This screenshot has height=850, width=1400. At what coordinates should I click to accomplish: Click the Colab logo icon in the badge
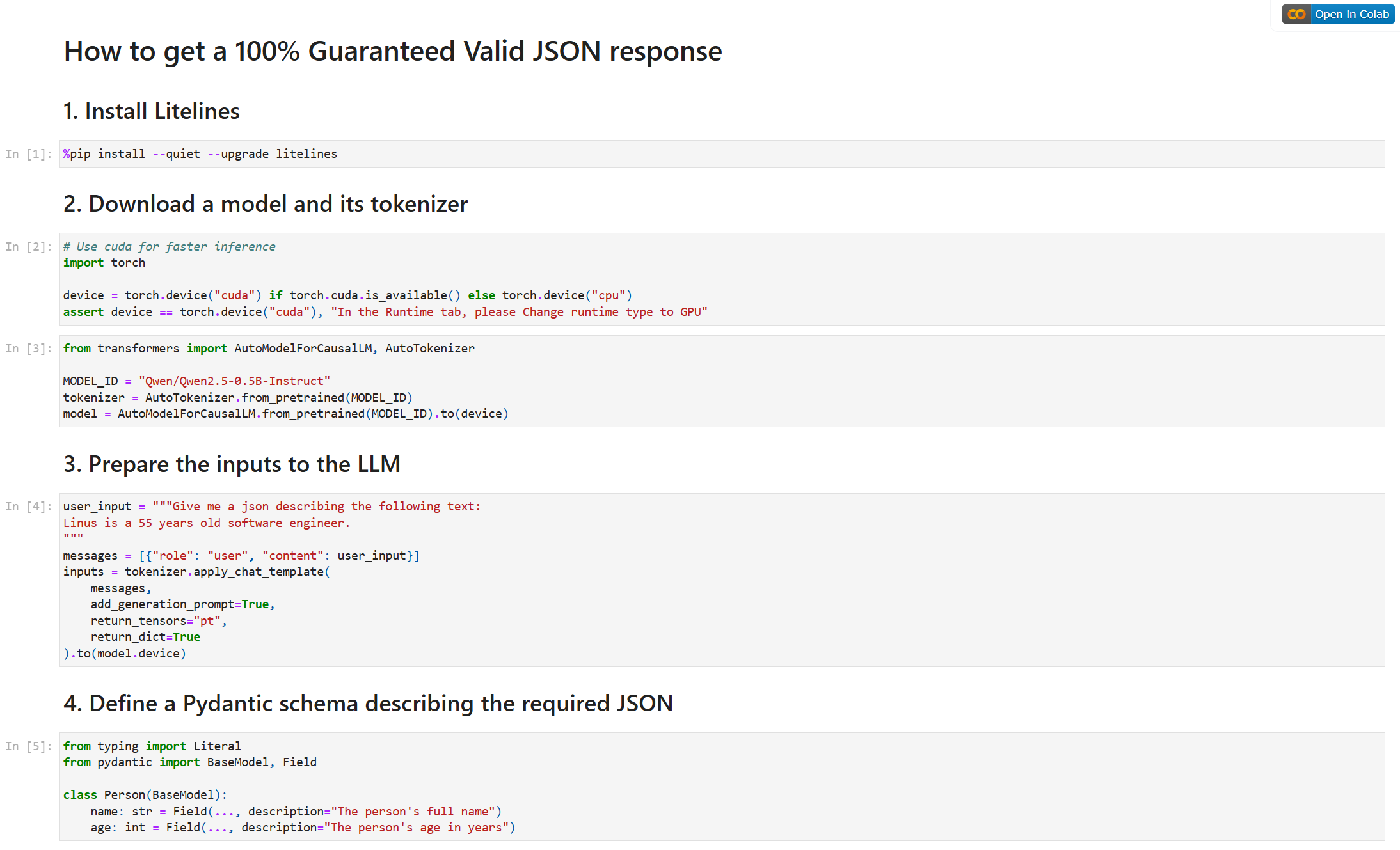point(1296,14)
